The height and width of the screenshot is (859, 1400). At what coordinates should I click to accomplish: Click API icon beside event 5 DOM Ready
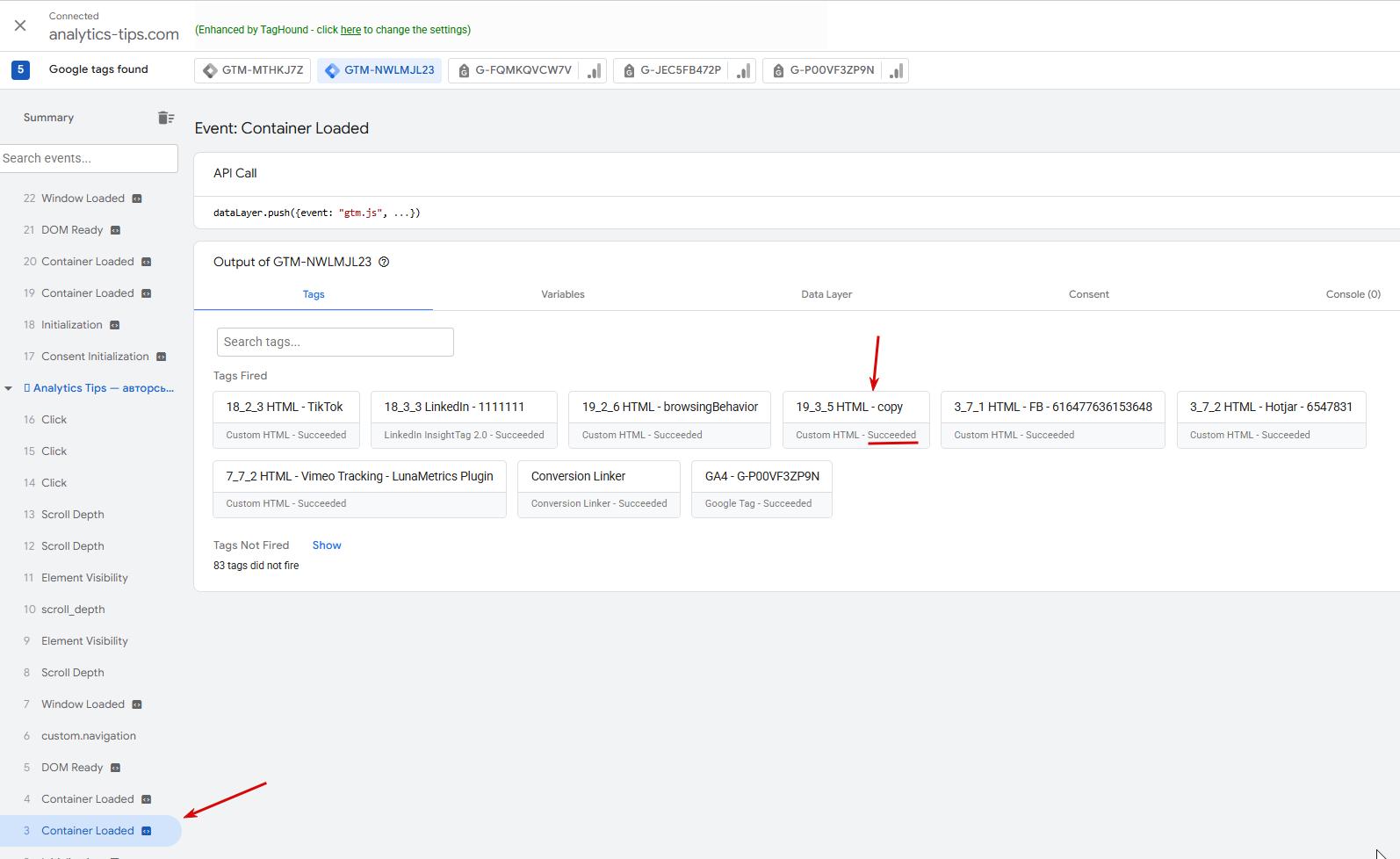[x=115, y=768]
